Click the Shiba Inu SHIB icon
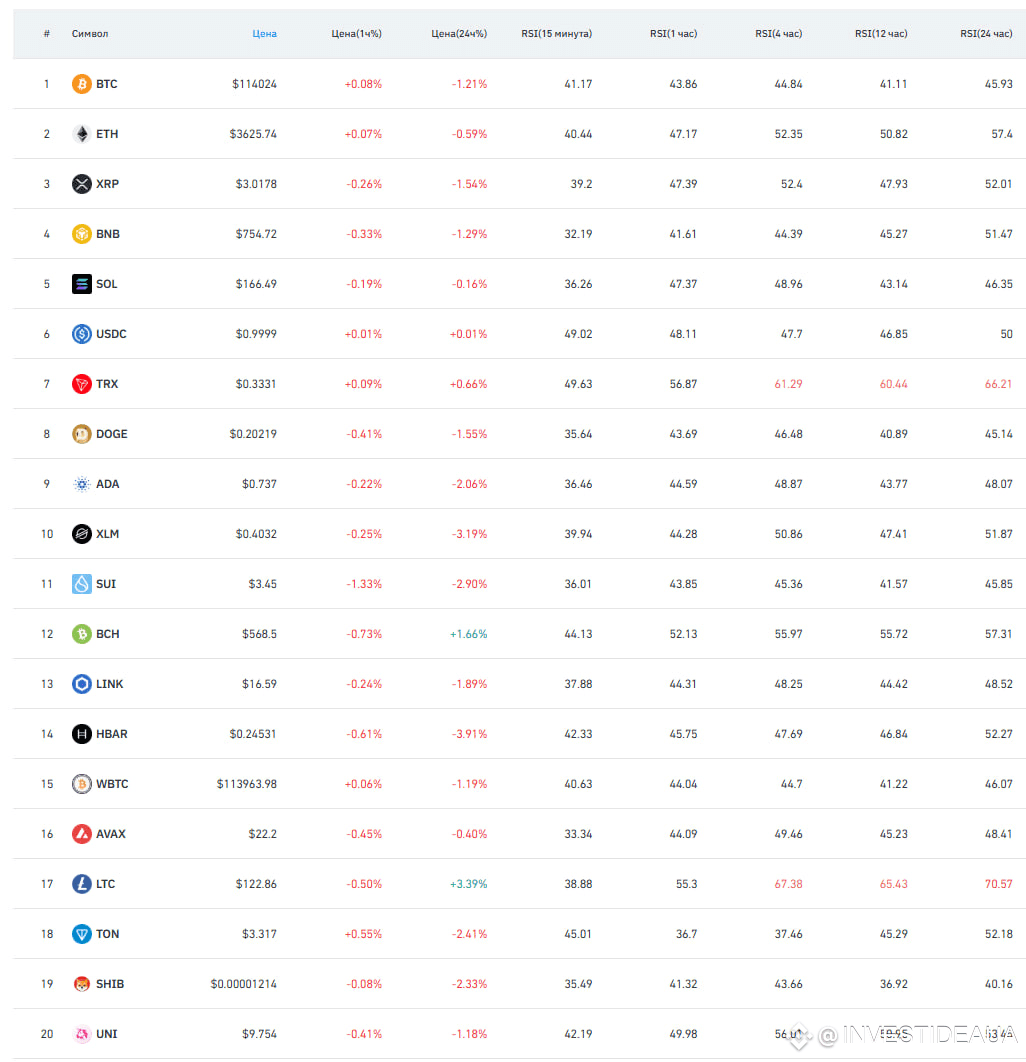The height and width of the screenshot is (1062, 1026). pos(82,984)
